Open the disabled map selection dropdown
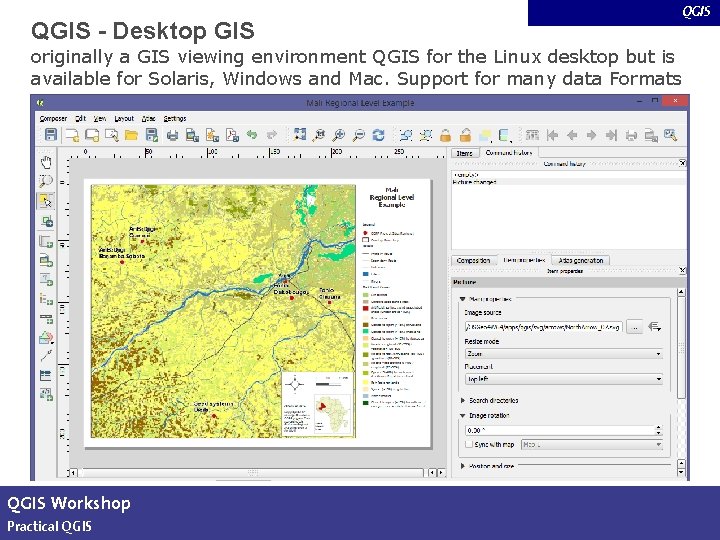The image size is (720, 540). (x=592, y=444)
